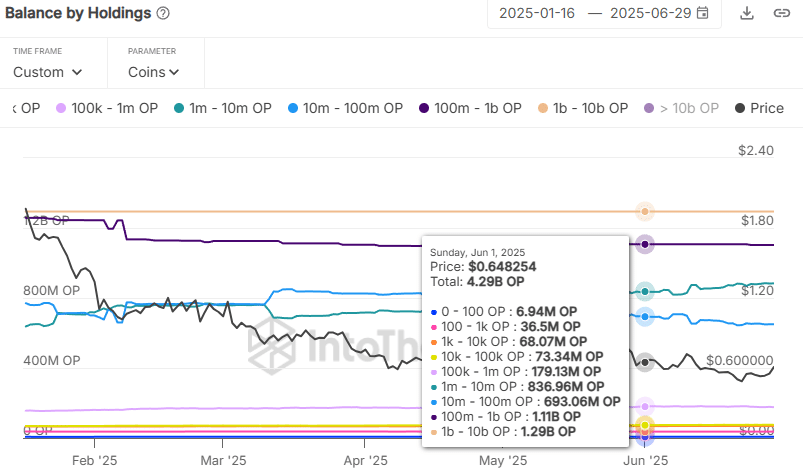
Task: Click the Balance by Holdings title
Action: 77,13
